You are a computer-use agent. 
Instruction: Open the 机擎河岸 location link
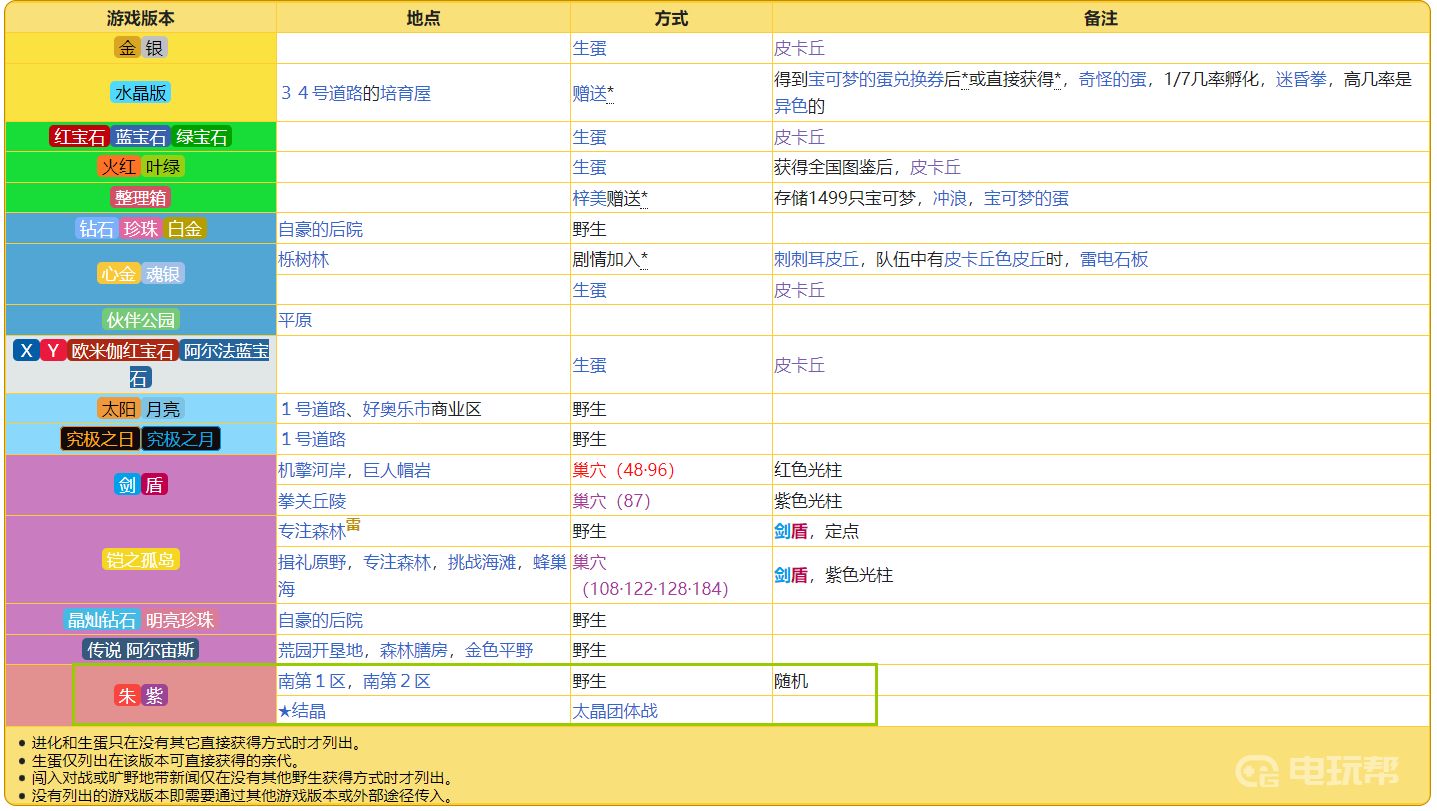tap(312, 470)
